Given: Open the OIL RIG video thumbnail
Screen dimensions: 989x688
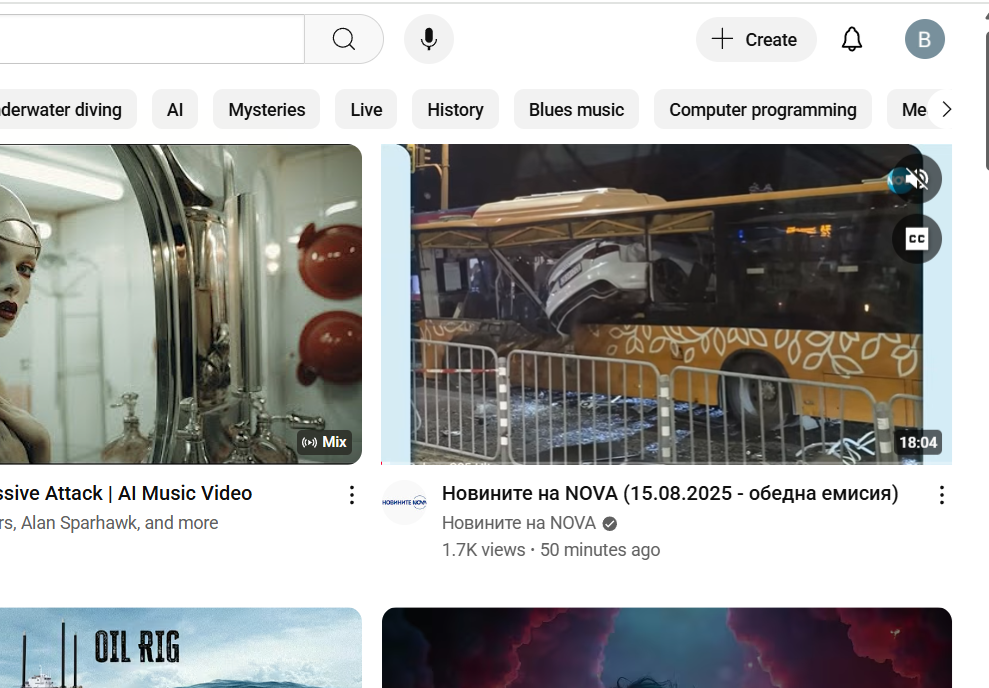Looking at the screenshot, I should point(181,648).
